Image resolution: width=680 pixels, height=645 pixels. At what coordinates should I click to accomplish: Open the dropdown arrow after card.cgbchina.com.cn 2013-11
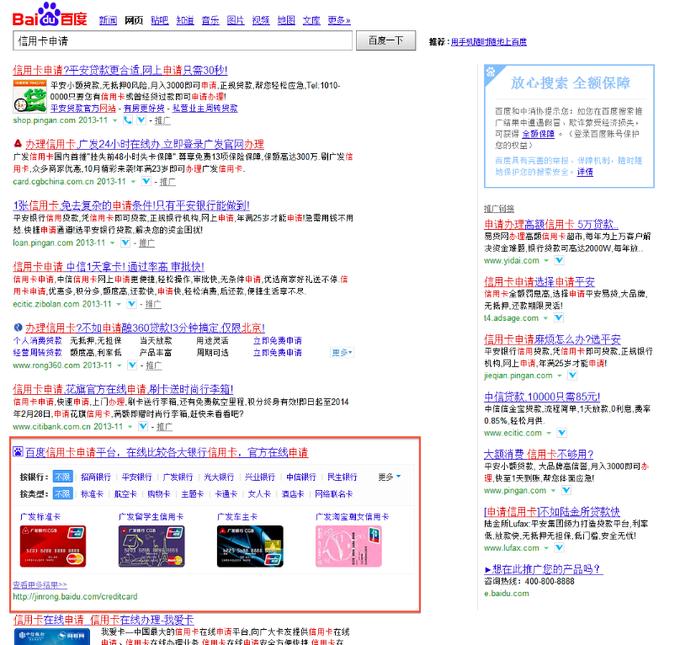click(133, 181)
